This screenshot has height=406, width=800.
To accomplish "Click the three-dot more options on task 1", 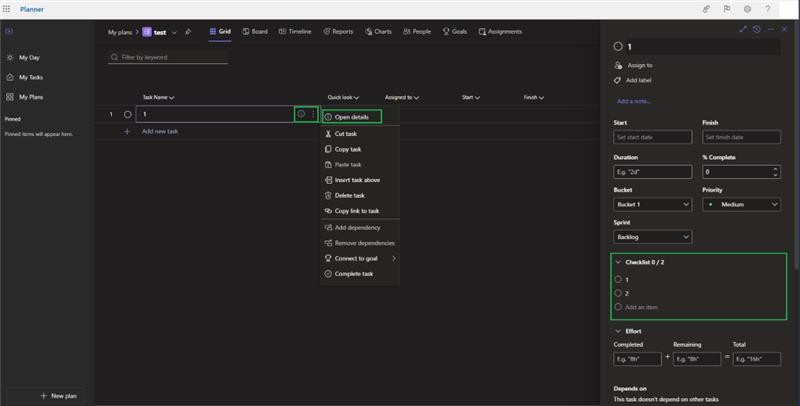I will coord(313,114).
